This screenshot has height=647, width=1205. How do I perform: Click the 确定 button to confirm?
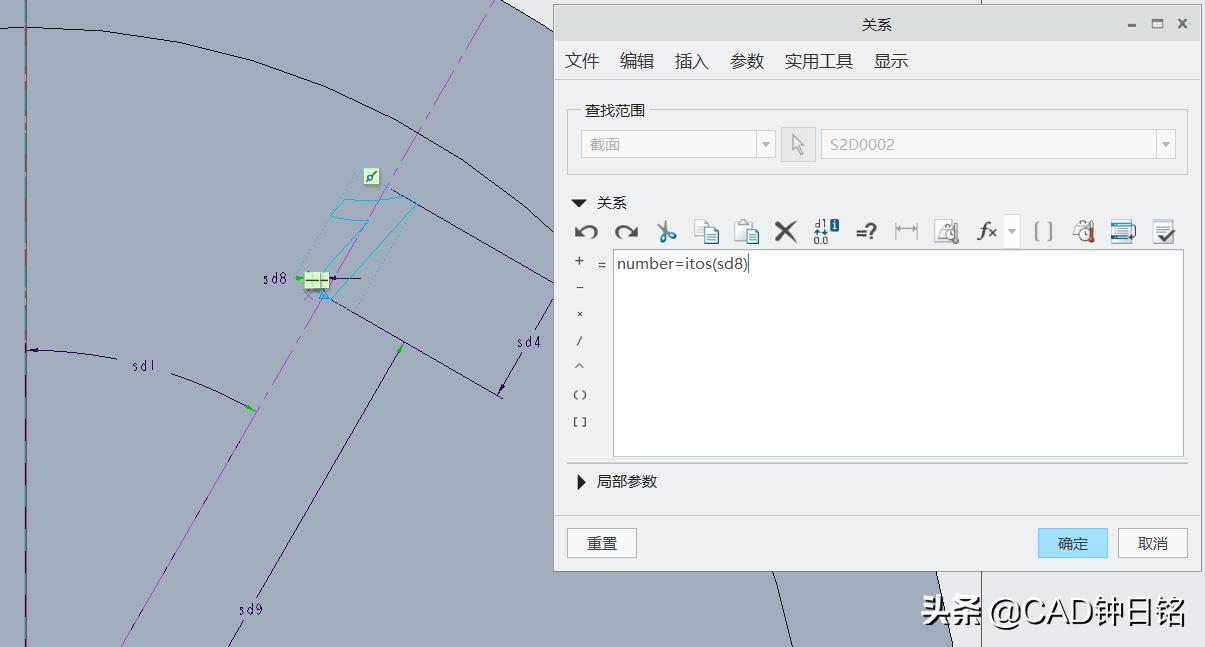(x=1072, y=543)
